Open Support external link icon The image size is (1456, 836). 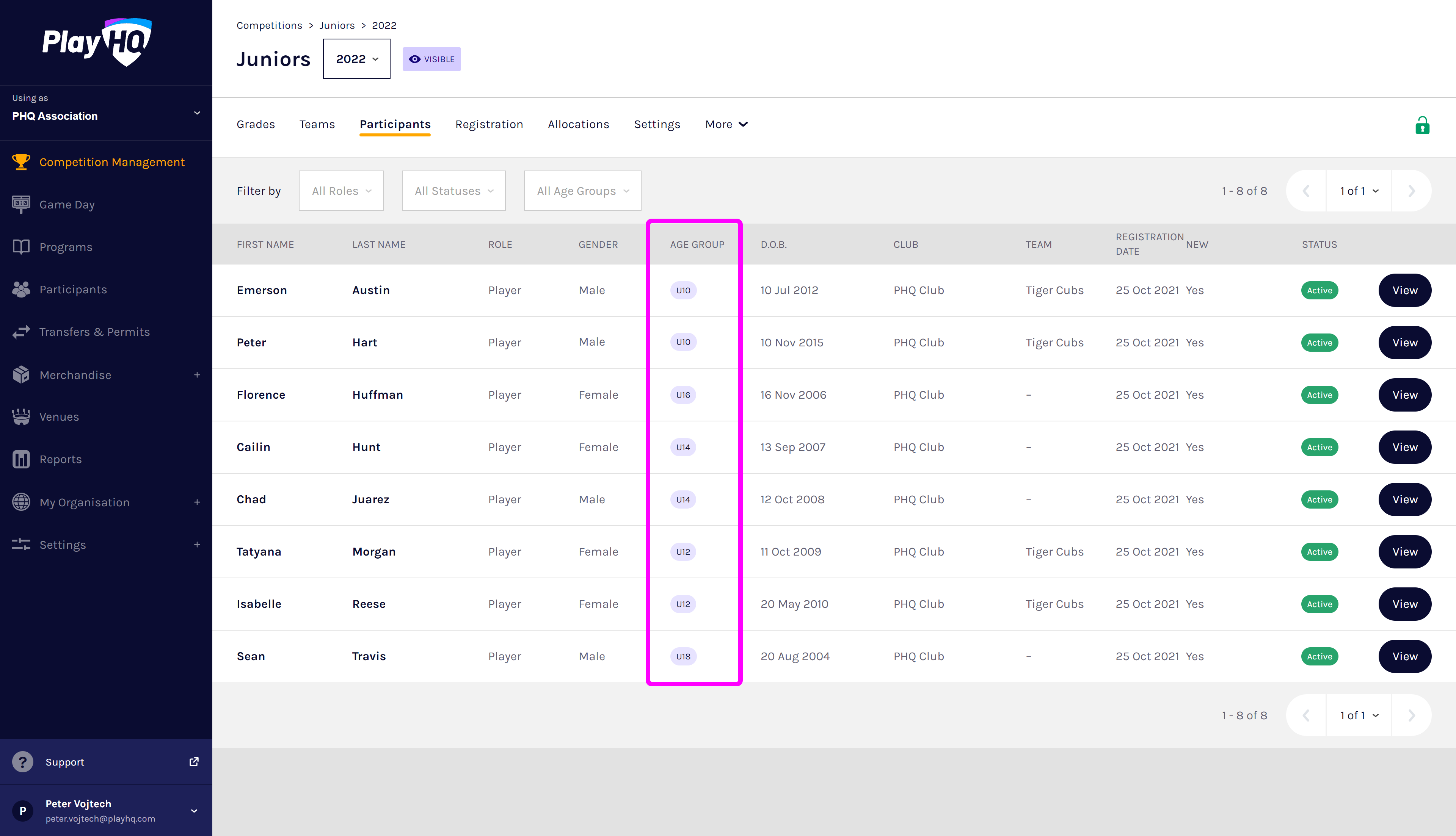194,762
